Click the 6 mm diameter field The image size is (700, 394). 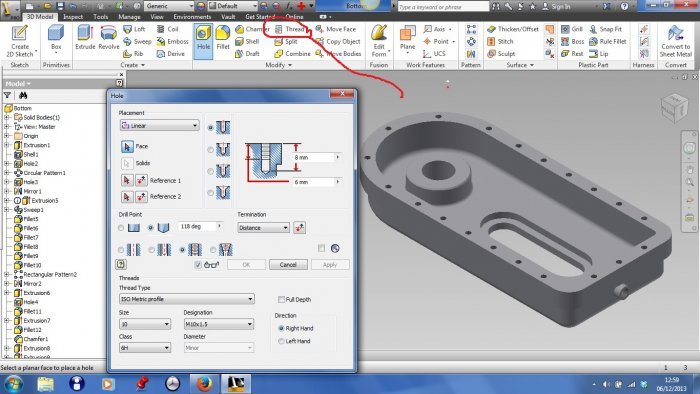pos(314,182)
